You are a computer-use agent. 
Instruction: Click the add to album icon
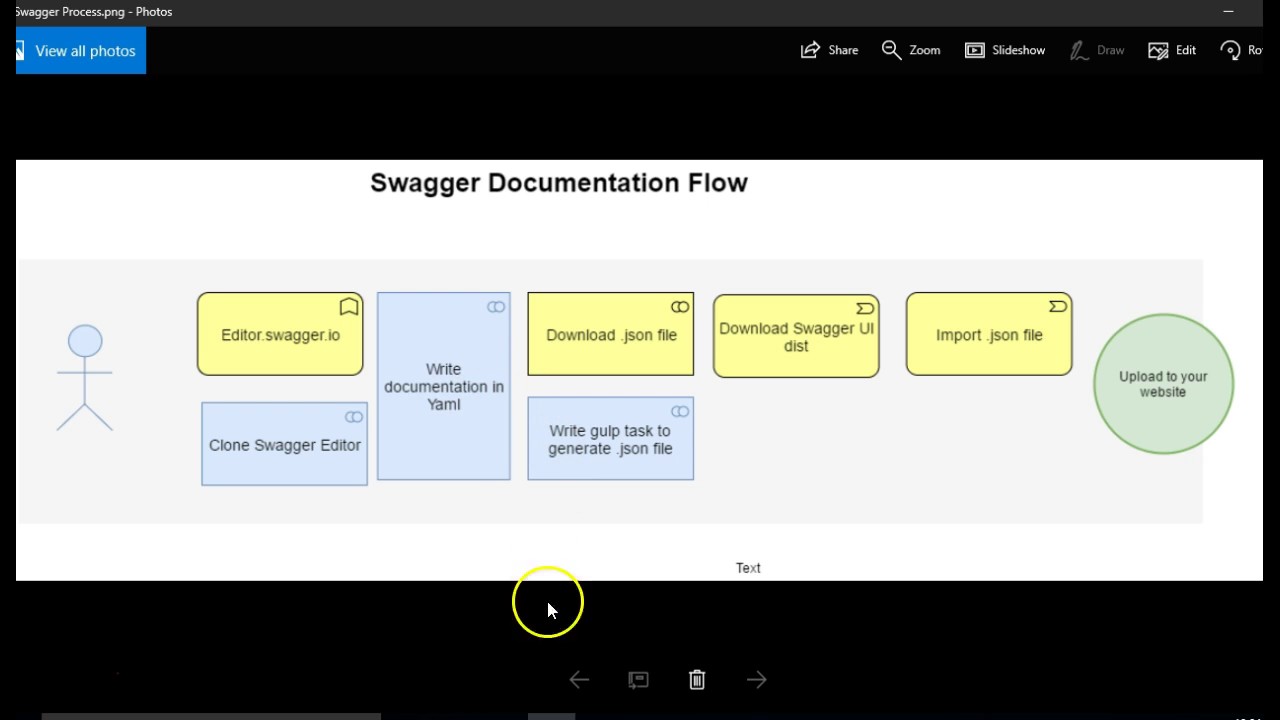638,680
